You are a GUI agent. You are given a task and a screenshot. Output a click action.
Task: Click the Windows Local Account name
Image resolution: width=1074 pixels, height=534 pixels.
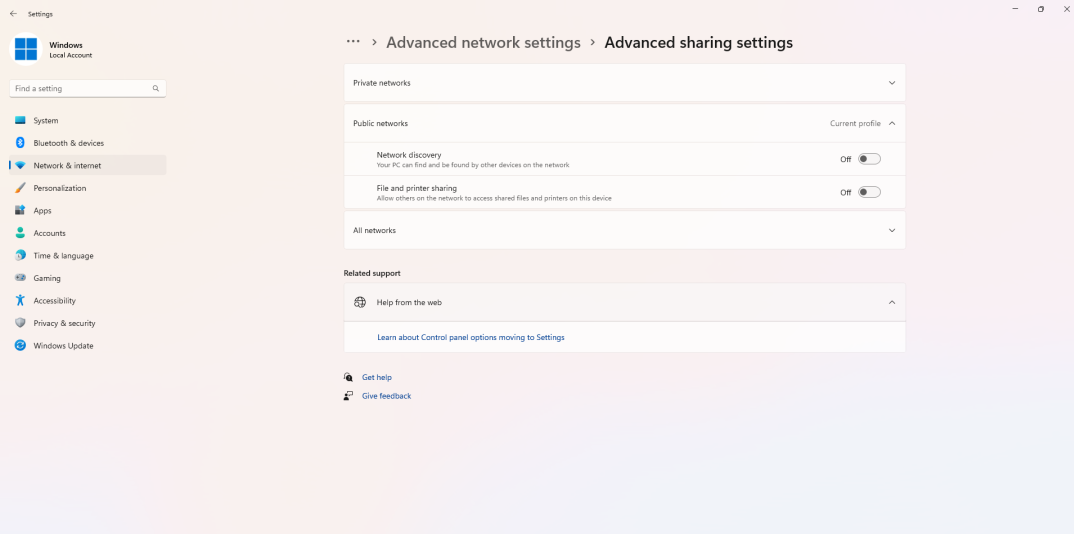[x=71, y=50]
